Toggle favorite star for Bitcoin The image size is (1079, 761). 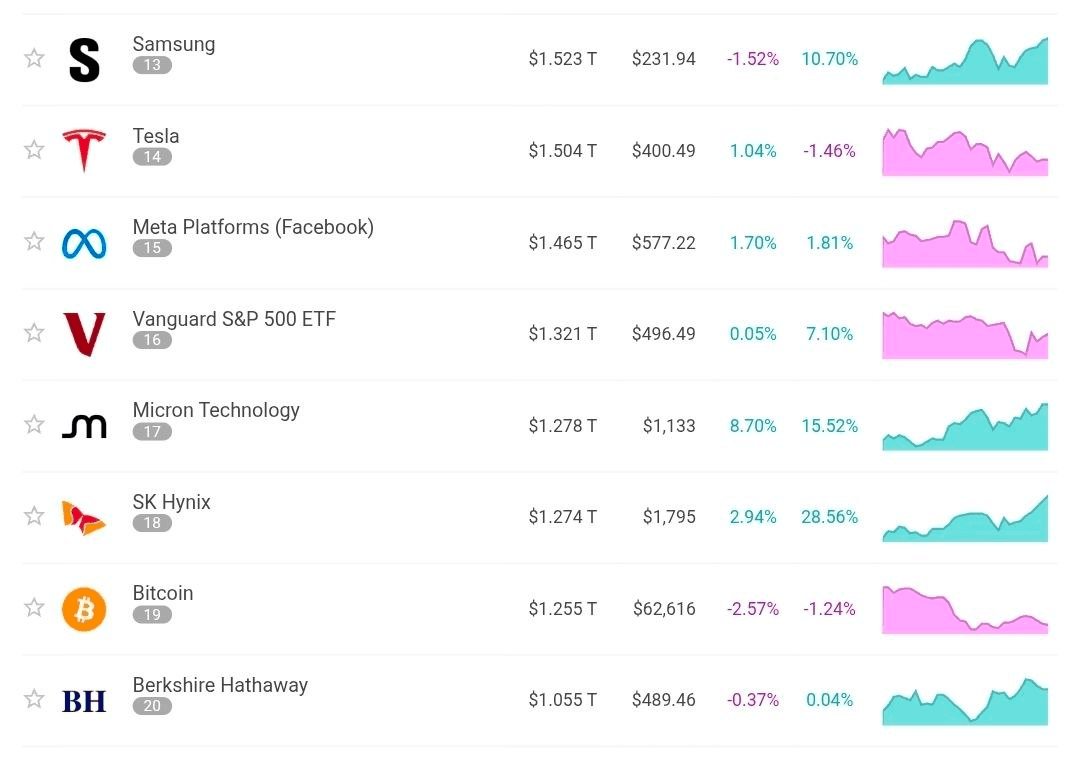coord(34,608)
